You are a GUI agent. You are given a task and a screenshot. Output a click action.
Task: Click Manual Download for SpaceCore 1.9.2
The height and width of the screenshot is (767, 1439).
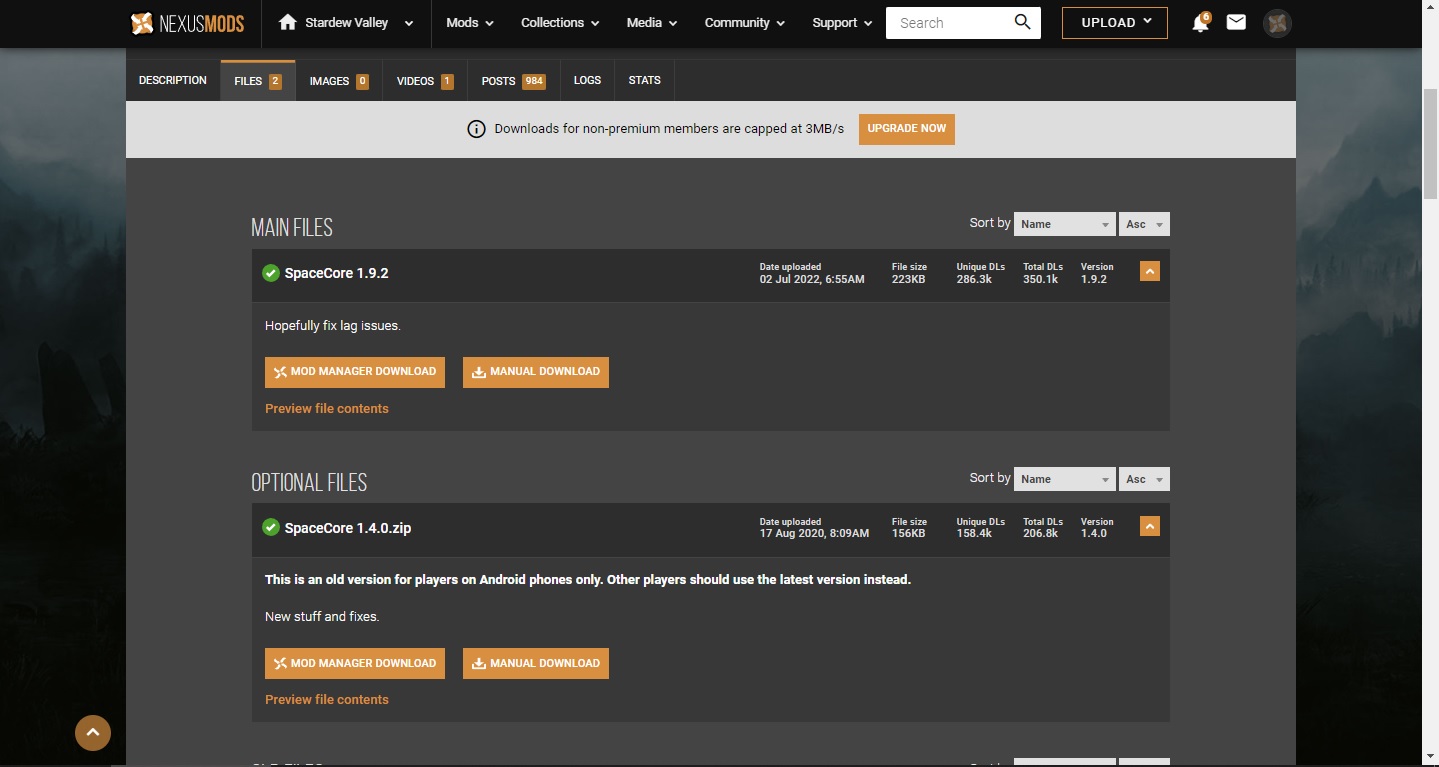(x=536, y=372)
